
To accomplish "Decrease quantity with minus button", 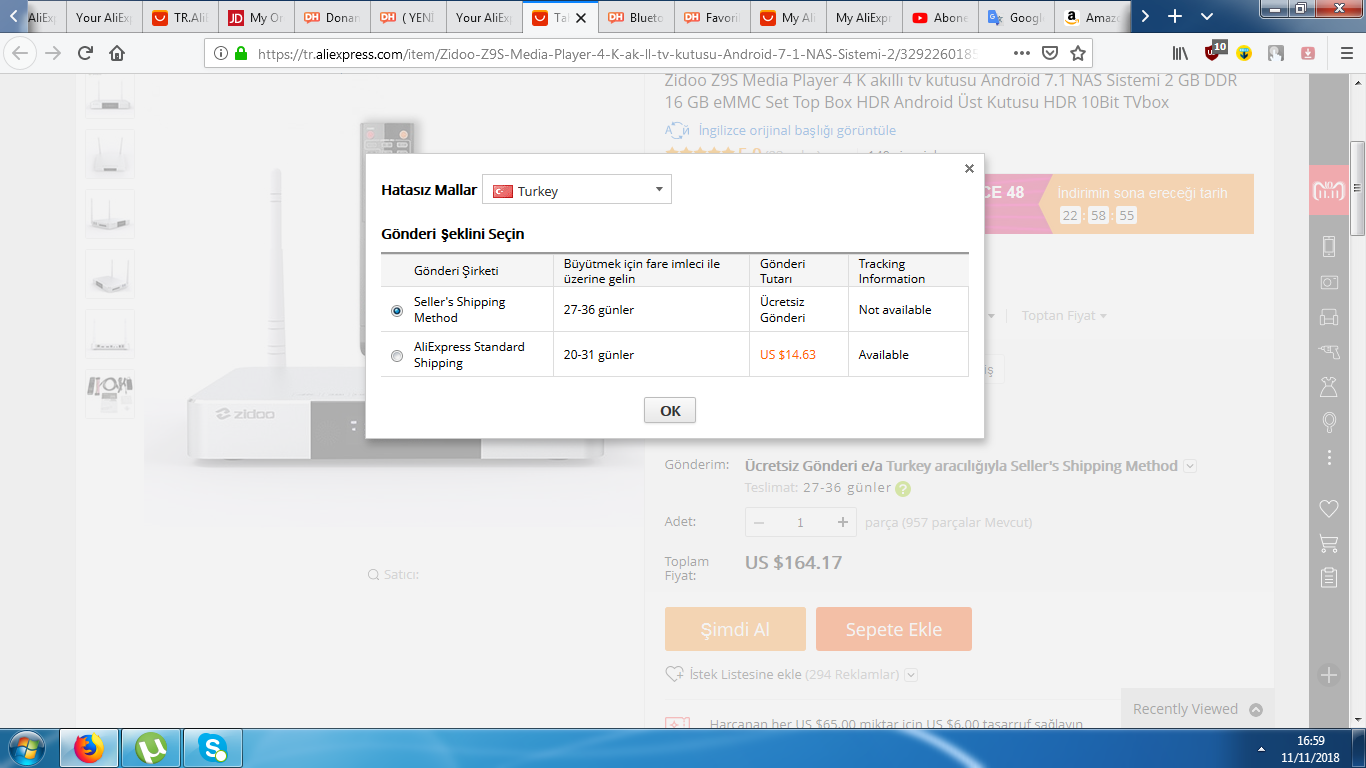I will [759, 522].
